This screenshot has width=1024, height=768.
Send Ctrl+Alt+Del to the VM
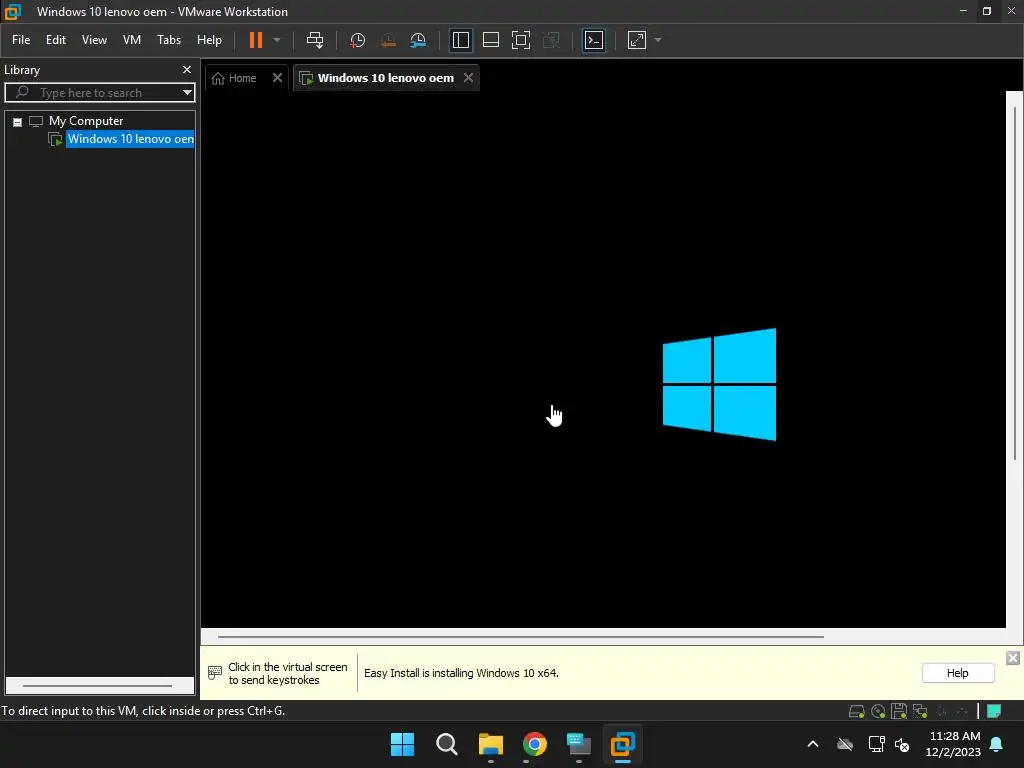click(315, 40)
